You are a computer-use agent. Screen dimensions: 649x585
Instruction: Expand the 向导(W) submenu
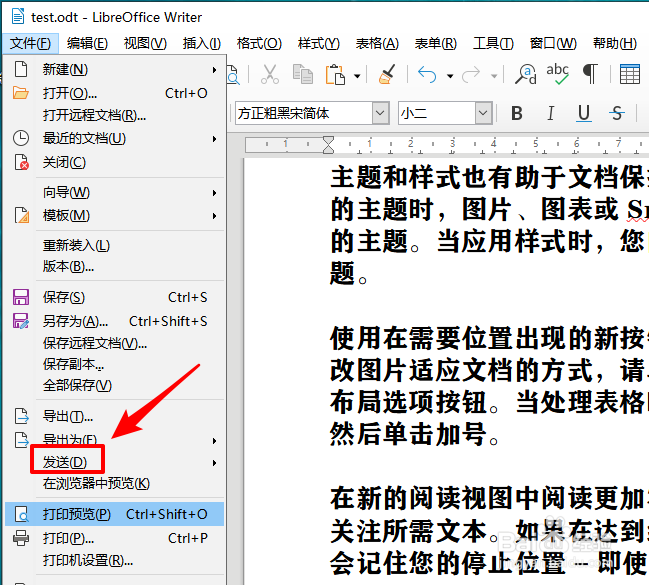214,193
